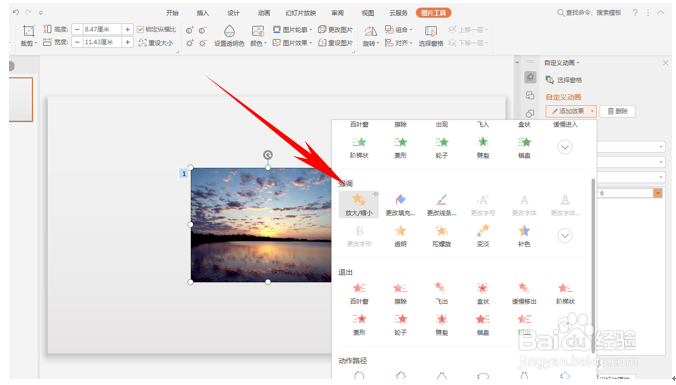676x385 pixels.
Task: Pick the red 飞出 exit effect
Action: coord(441,293)
